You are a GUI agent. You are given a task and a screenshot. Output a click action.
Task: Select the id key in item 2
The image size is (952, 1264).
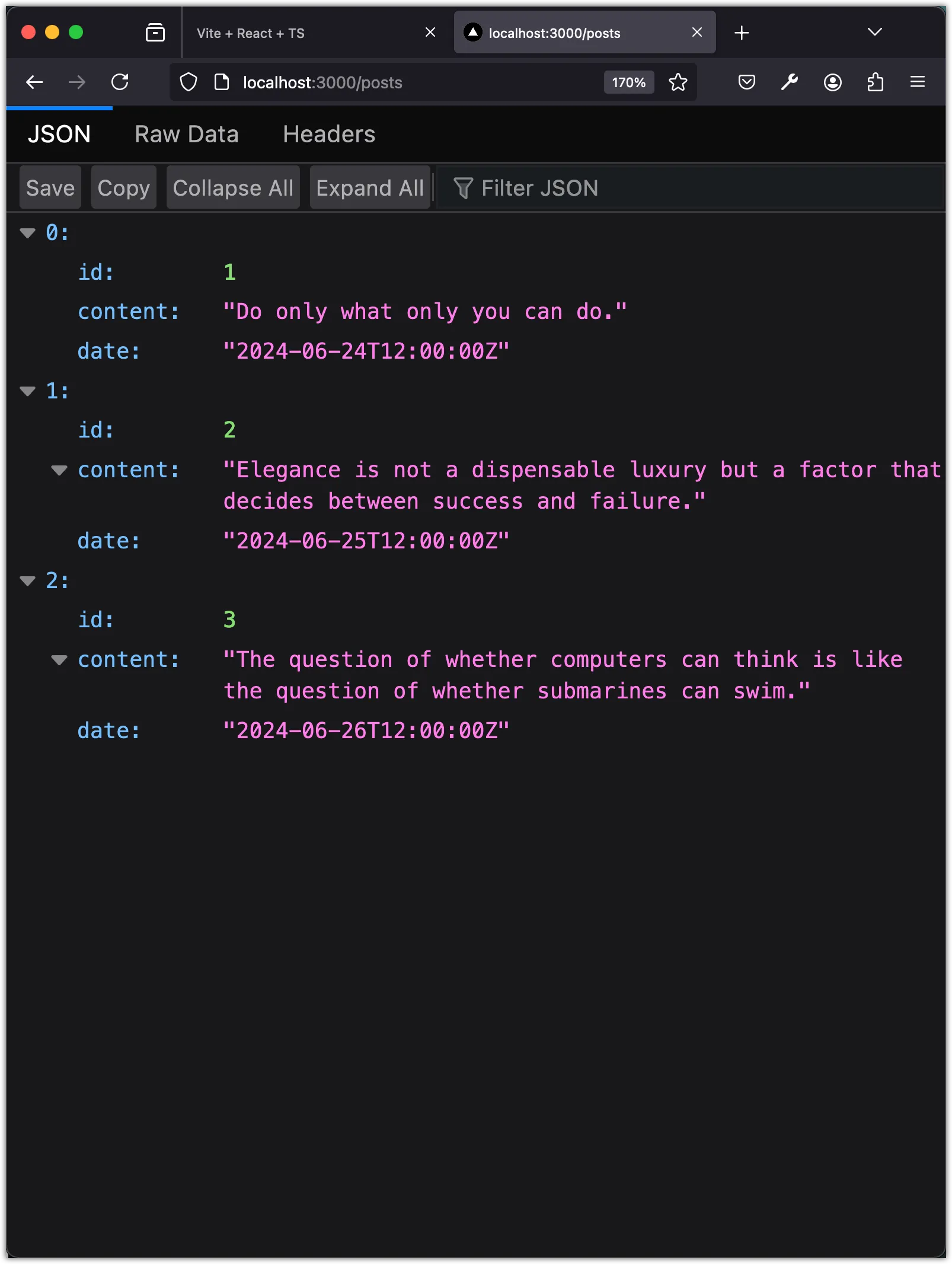pyautogui.click(x=95, y=620)
